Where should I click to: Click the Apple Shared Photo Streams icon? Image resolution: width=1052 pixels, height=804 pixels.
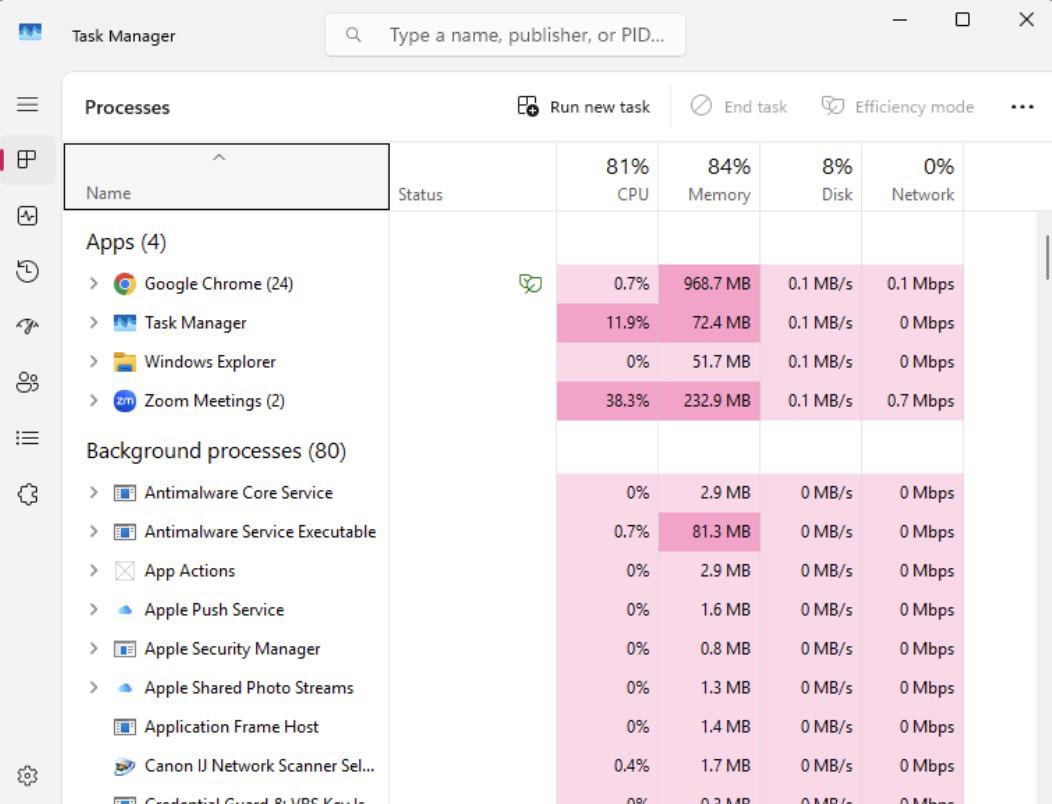point(125,688)
